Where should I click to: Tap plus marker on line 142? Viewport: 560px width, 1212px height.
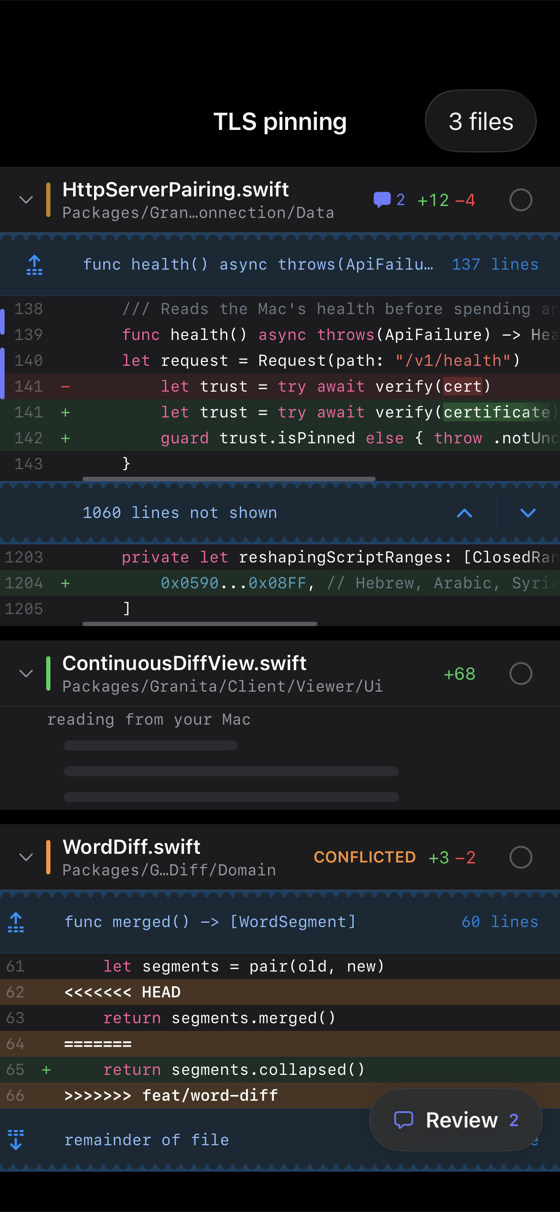(x=66, y=438)
